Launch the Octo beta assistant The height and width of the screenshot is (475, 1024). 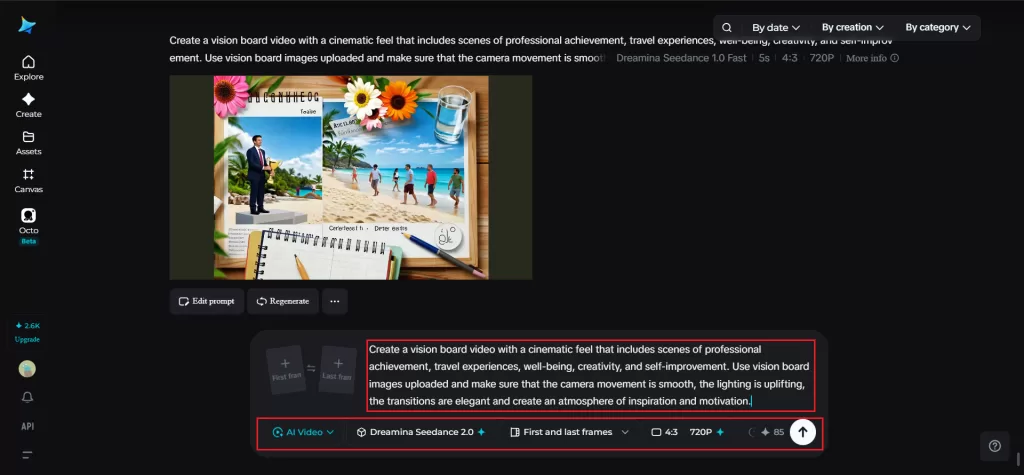coord(28,225)
